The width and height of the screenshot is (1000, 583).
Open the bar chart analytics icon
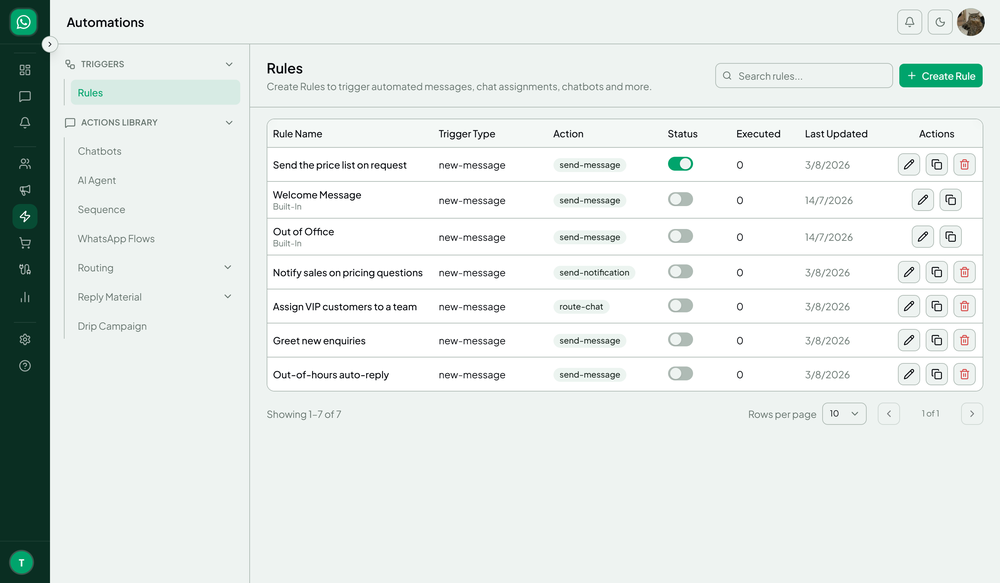[x=25, y=297]
